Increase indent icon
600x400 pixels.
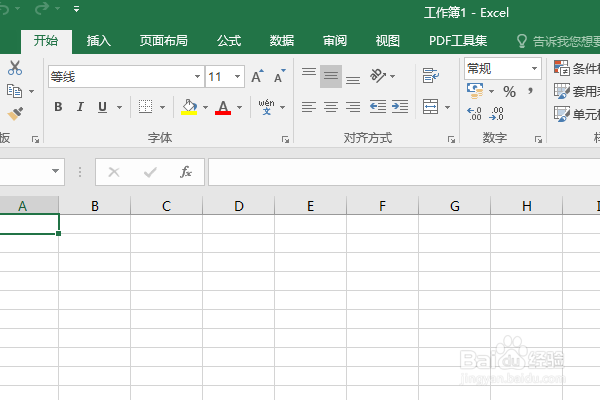pos(400,107)
